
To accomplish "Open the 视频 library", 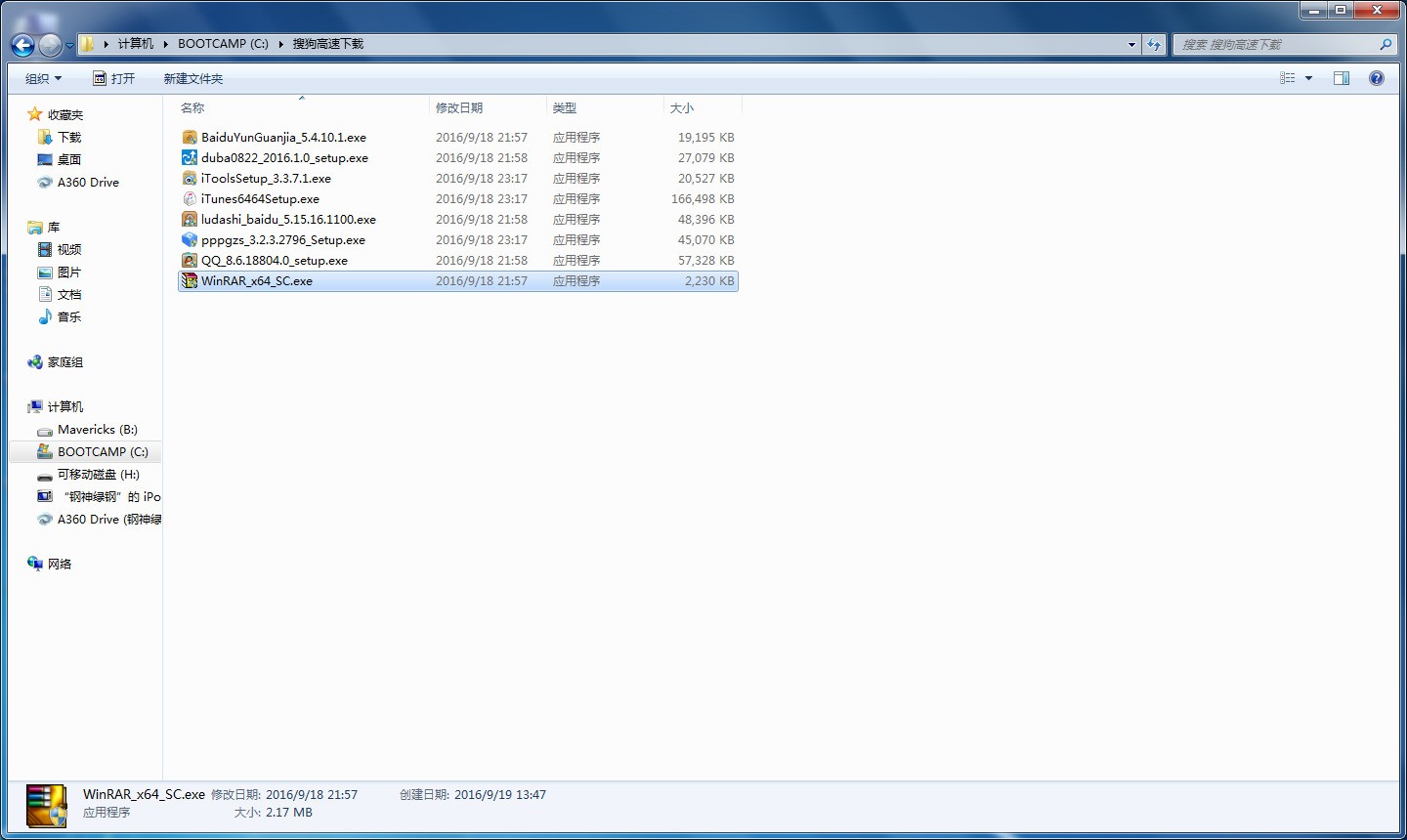I will pyautogui.click(x=69, y=250).
